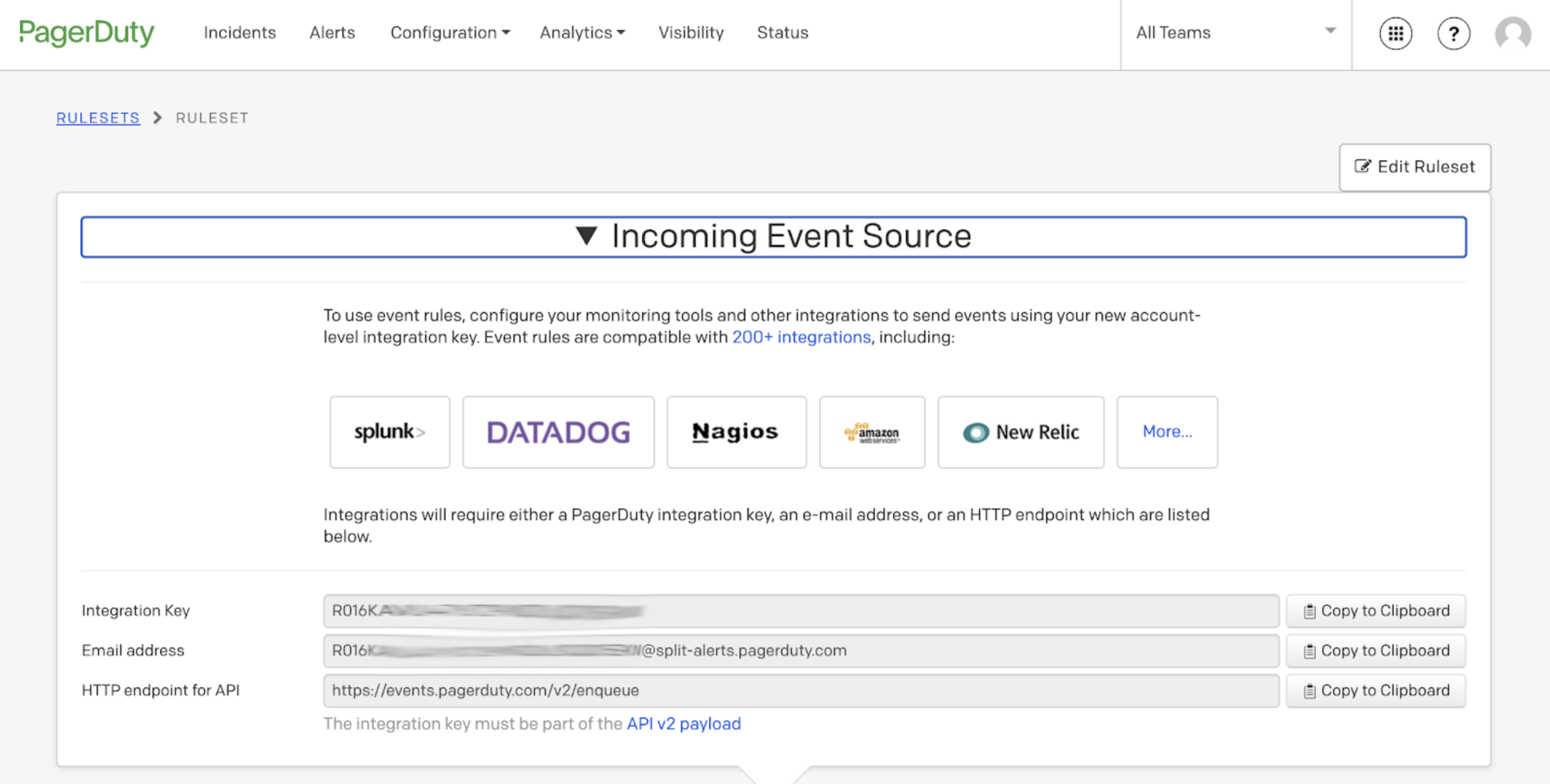Click the PagerDuty logo

click(x=86, y=32)
